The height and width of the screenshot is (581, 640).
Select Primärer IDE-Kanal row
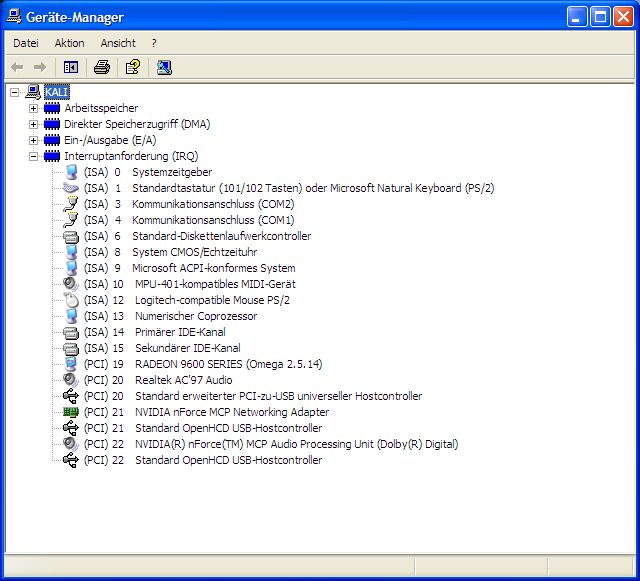[x=155, y=332]
